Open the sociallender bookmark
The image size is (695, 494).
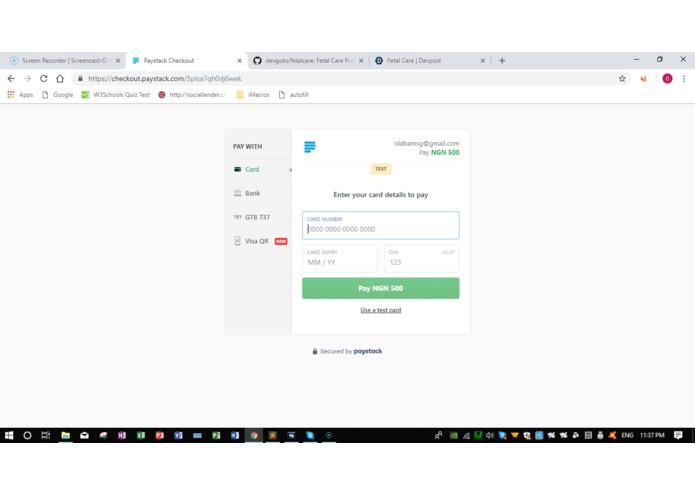192,95
